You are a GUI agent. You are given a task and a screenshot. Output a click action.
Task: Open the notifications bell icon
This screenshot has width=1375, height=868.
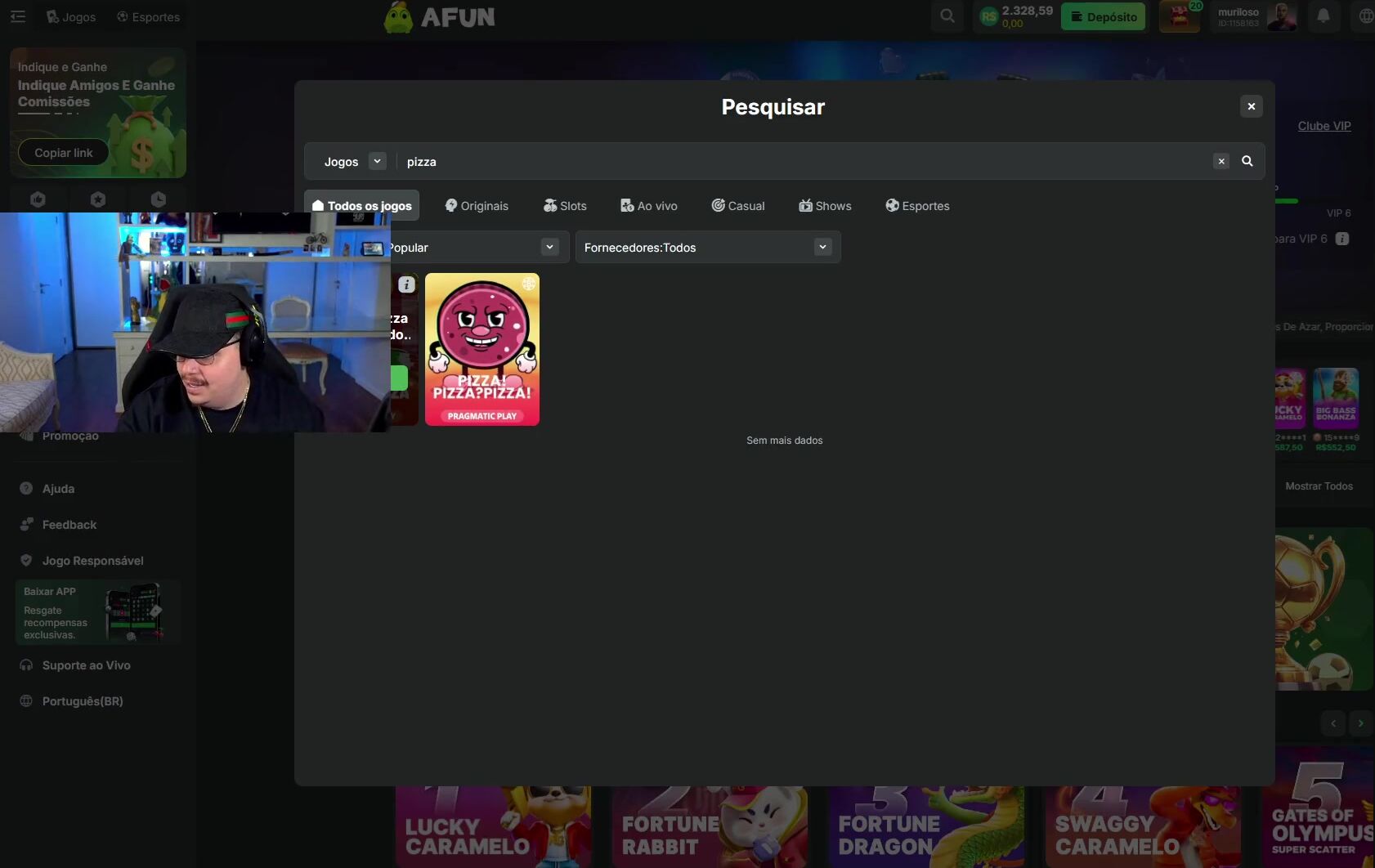tap(1323, 16)
